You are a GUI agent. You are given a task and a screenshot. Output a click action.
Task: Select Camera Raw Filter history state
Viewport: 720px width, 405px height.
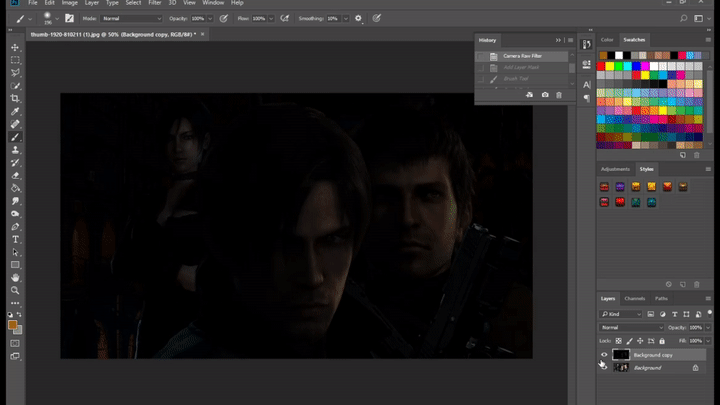point(522,56)
